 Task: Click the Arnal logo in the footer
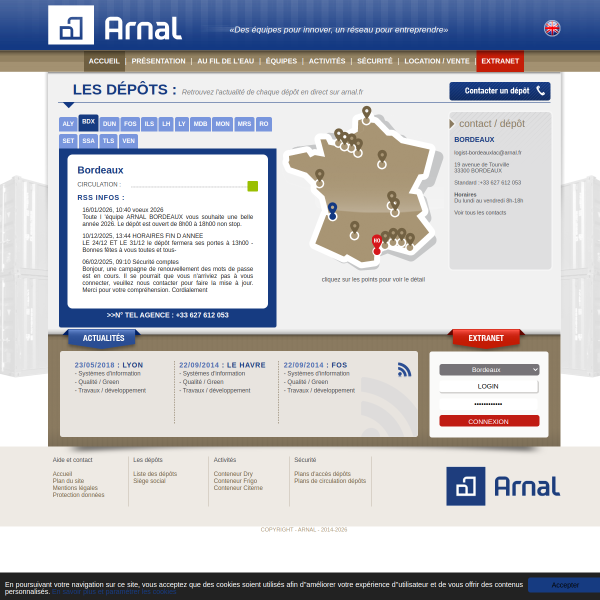click(x=503, y=486)
